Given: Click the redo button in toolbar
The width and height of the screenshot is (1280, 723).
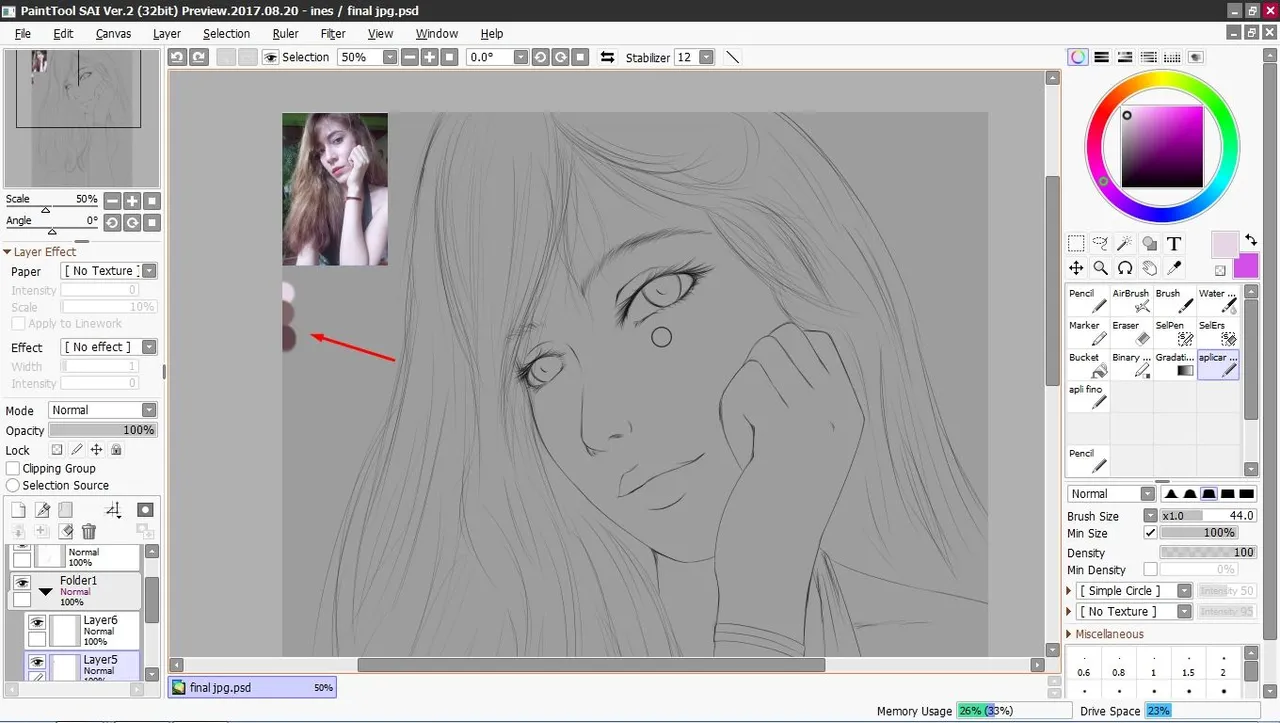Looking at the screenshot, I should tap(198, 58).
